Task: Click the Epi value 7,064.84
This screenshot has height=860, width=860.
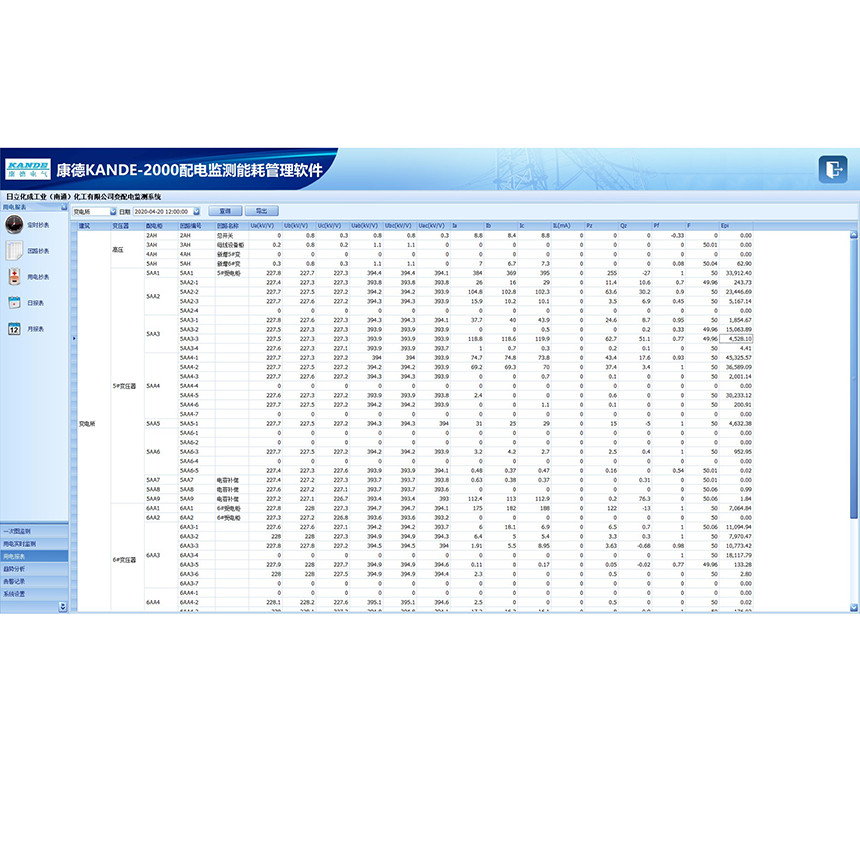Action: tap(736, 508)
